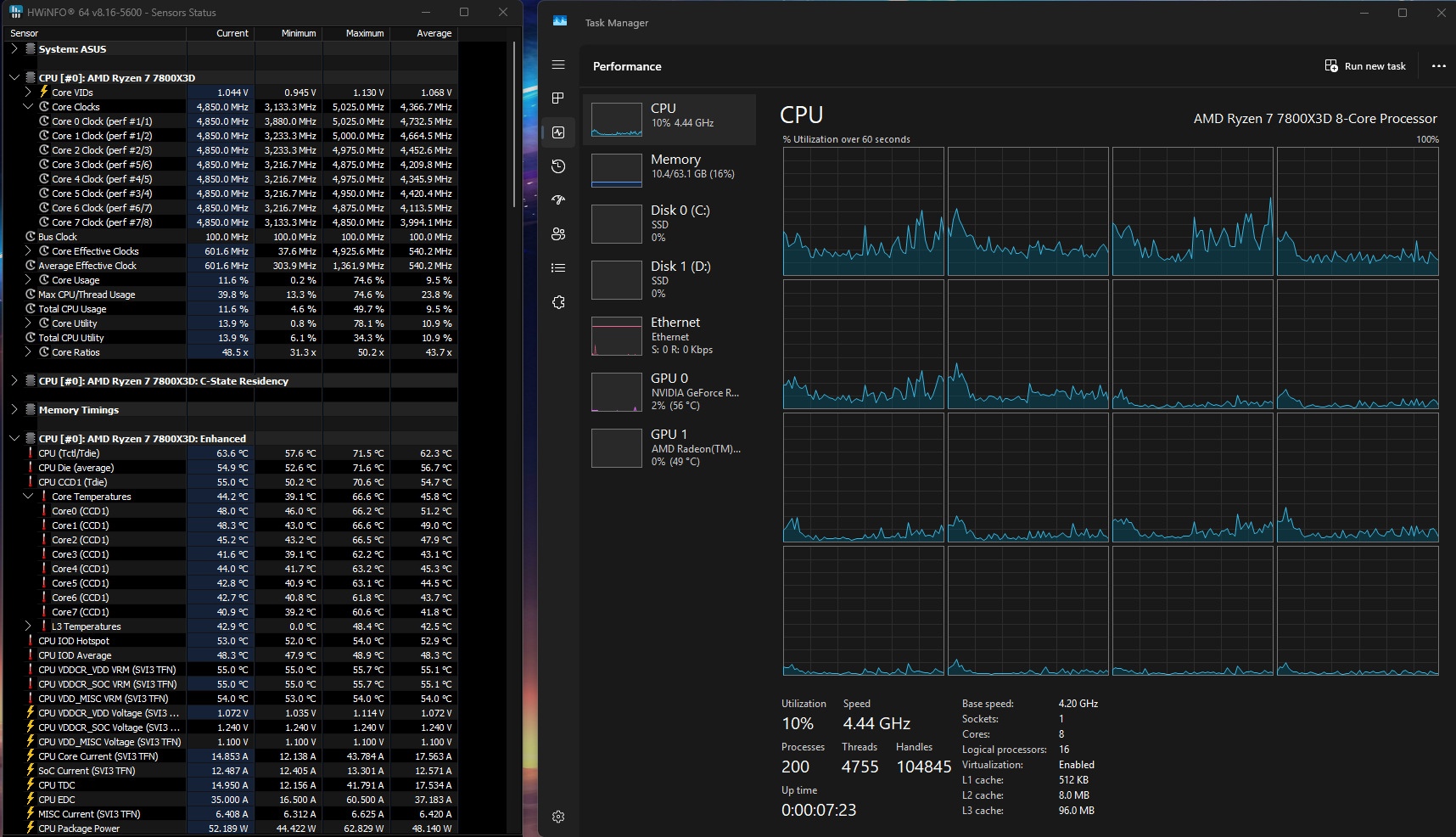
Task: Select Max CPU/Thread Usage row
Action: pos(232,295)
